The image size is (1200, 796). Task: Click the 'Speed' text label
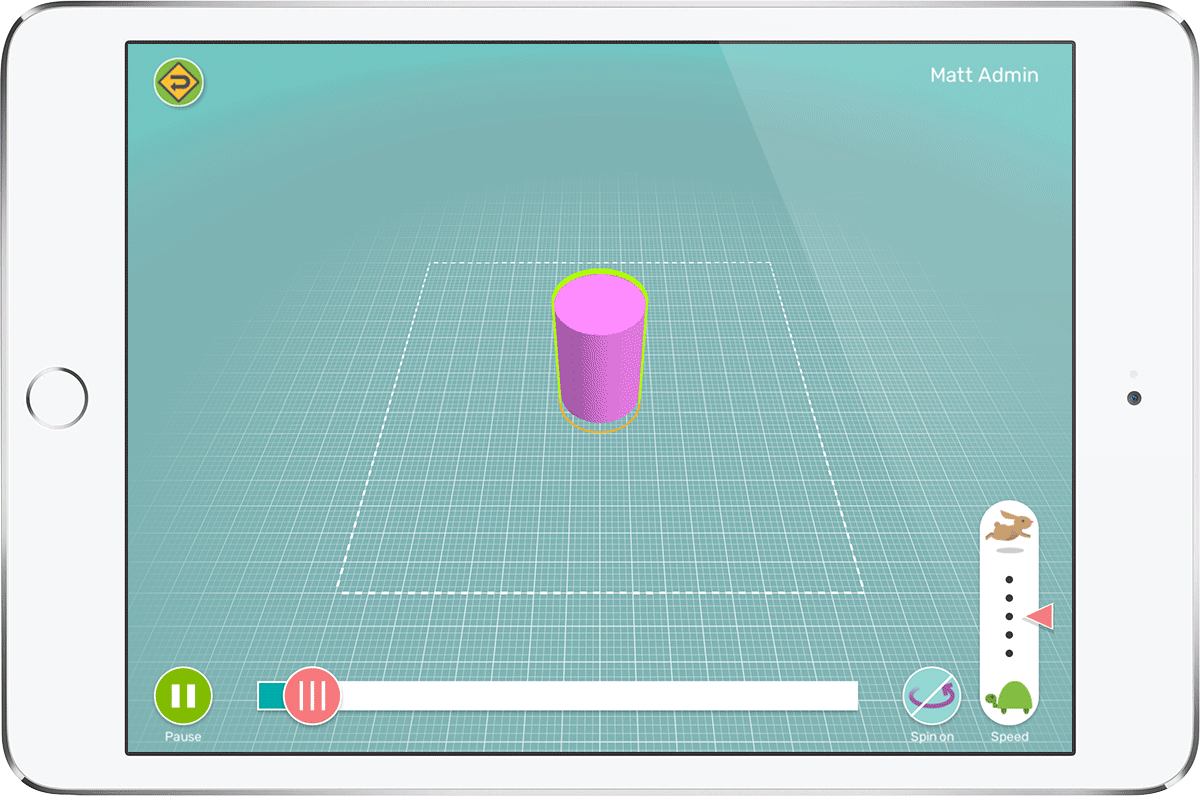click(1009, 737)
